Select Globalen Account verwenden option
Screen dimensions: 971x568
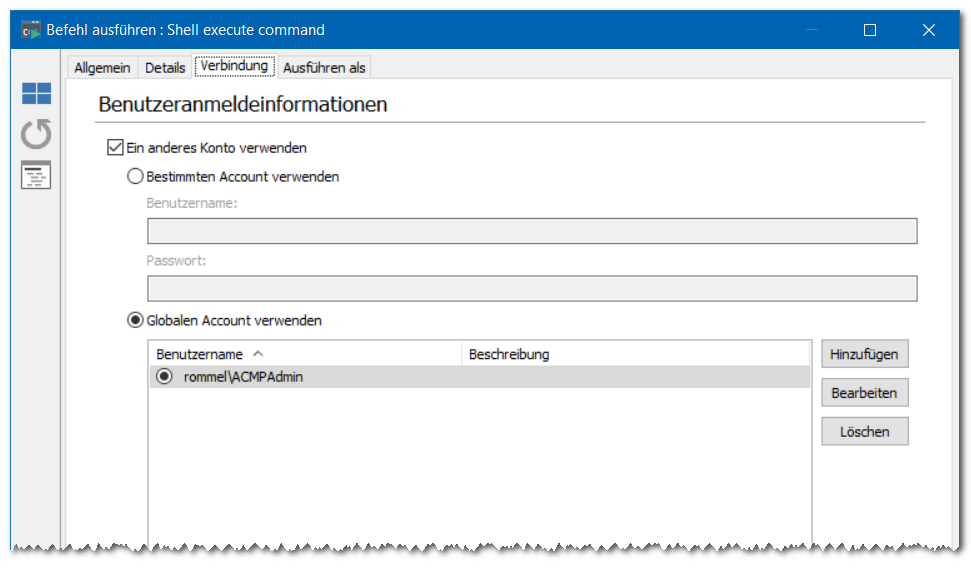[x=135, y=320]
